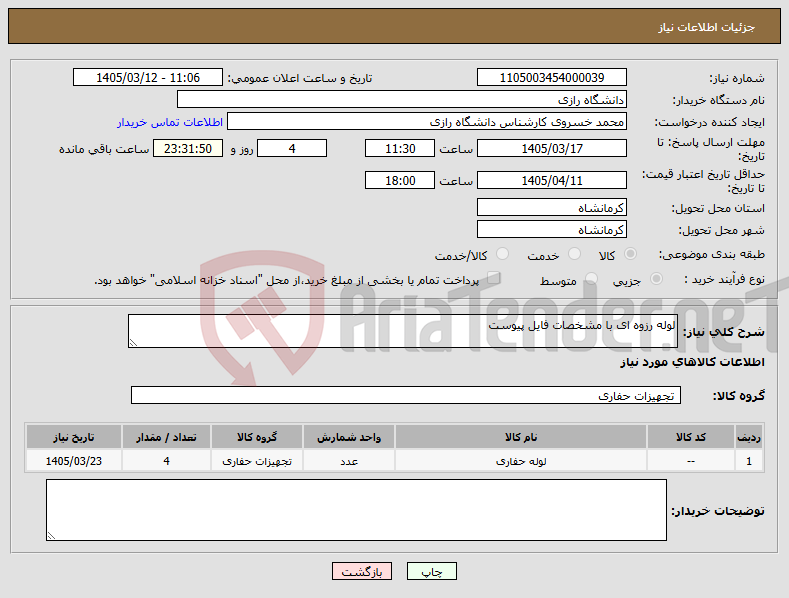
Task: Click the need number field 1105003454000039
Action: click(551, 78)
